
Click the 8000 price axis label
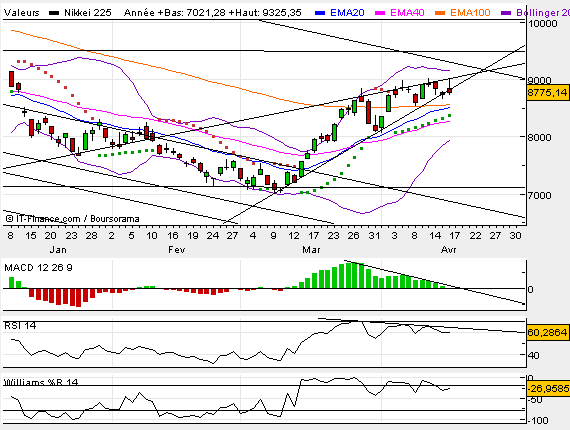point(540,137)
